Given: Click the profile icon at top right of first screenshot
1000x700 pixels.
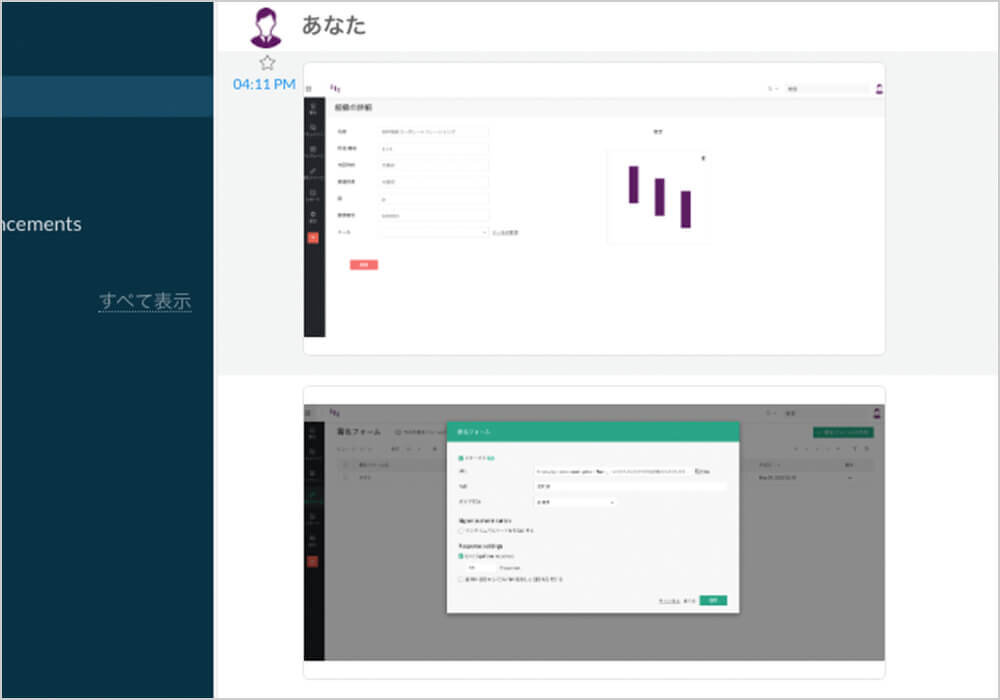Looking at the screenshot, I should pos(879,88).
